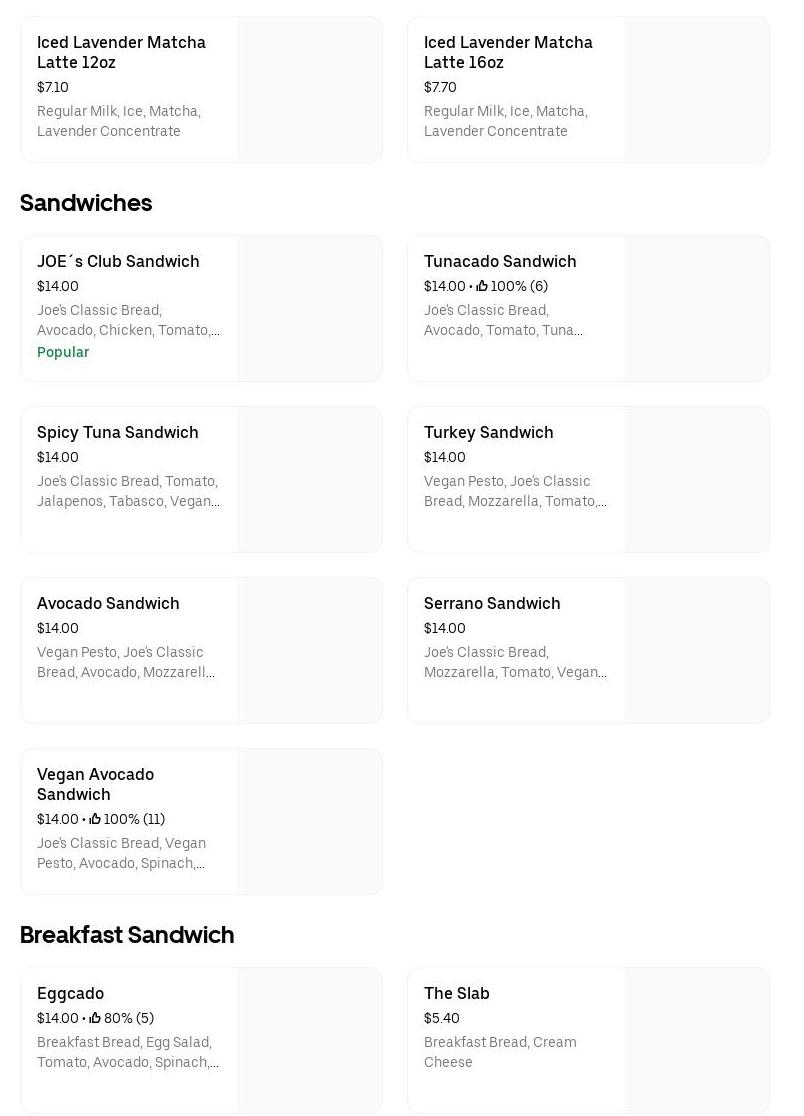Click the Eggcado image placeholder

point(309,1040)
